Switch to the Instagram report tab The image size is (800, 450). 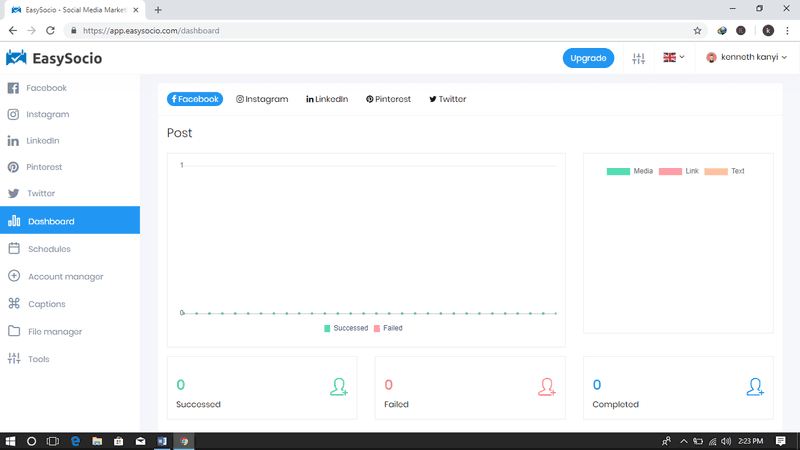[x=262, y=99]
